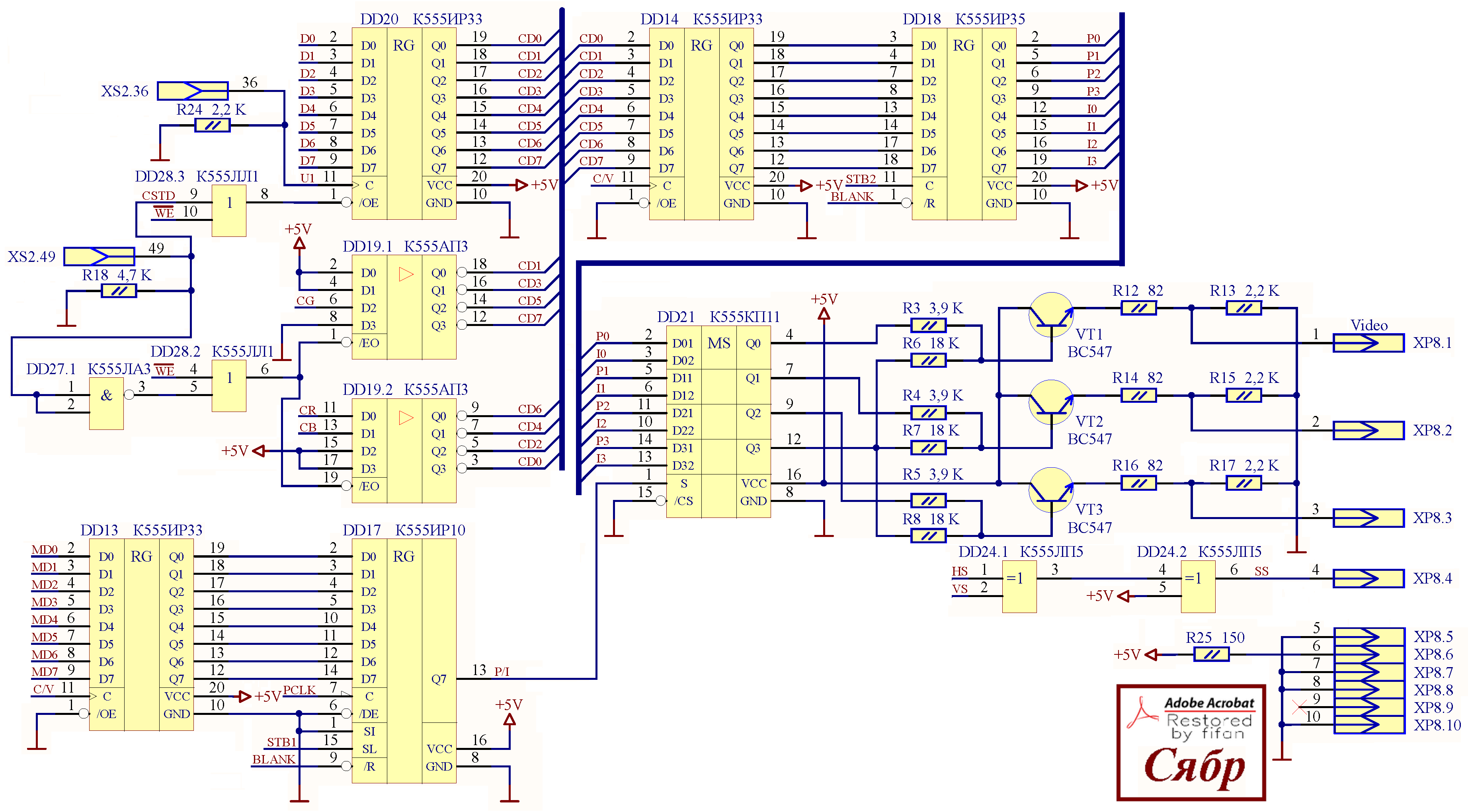The image size is (1468, 812).
Task: Select the XS2.36 connector symbol
Action: (x=193, y=91)
